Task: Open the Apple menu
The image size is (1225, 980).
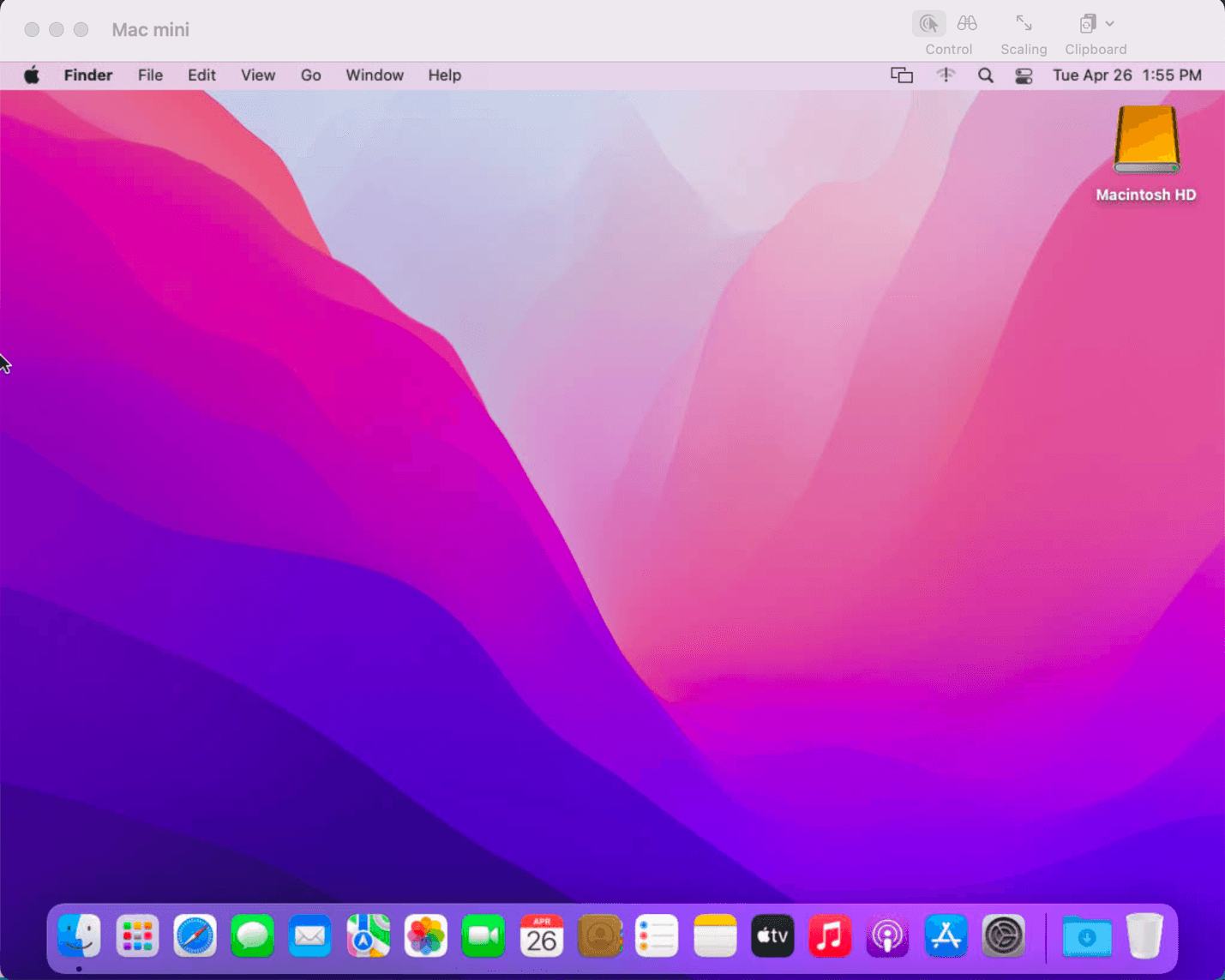Action: (x=32, y=75)
